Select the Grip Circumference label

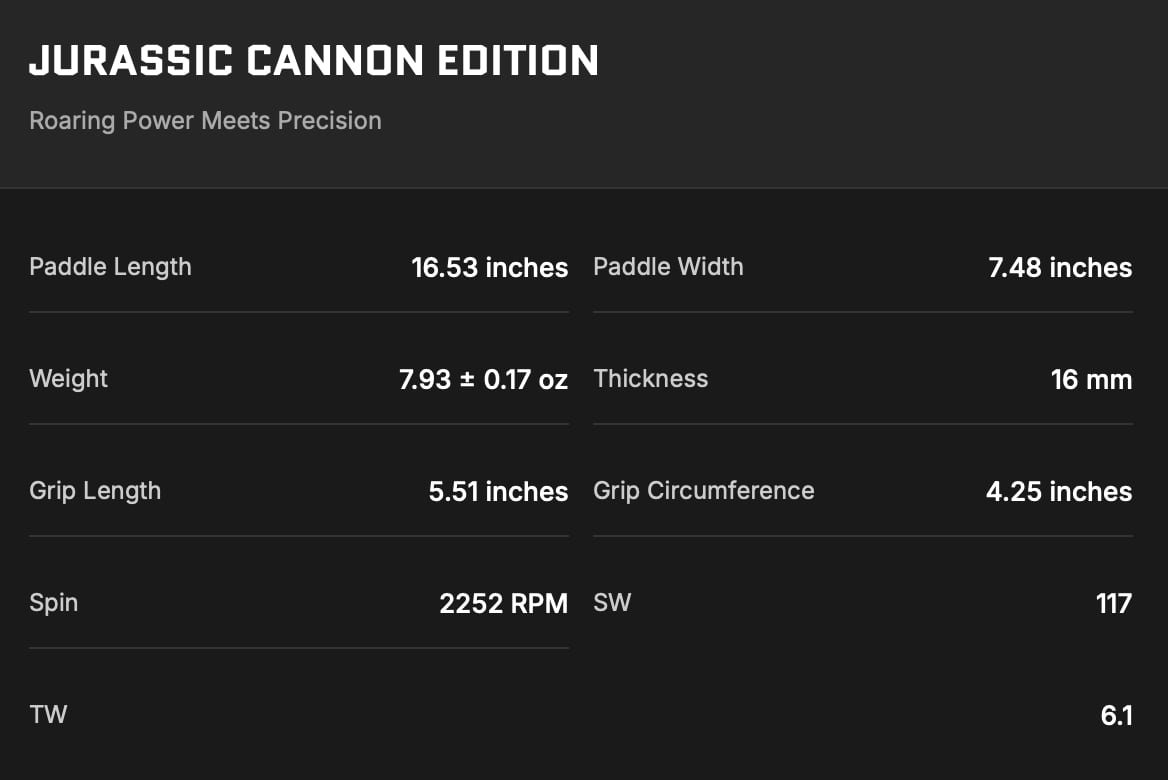tap(703, 491)
